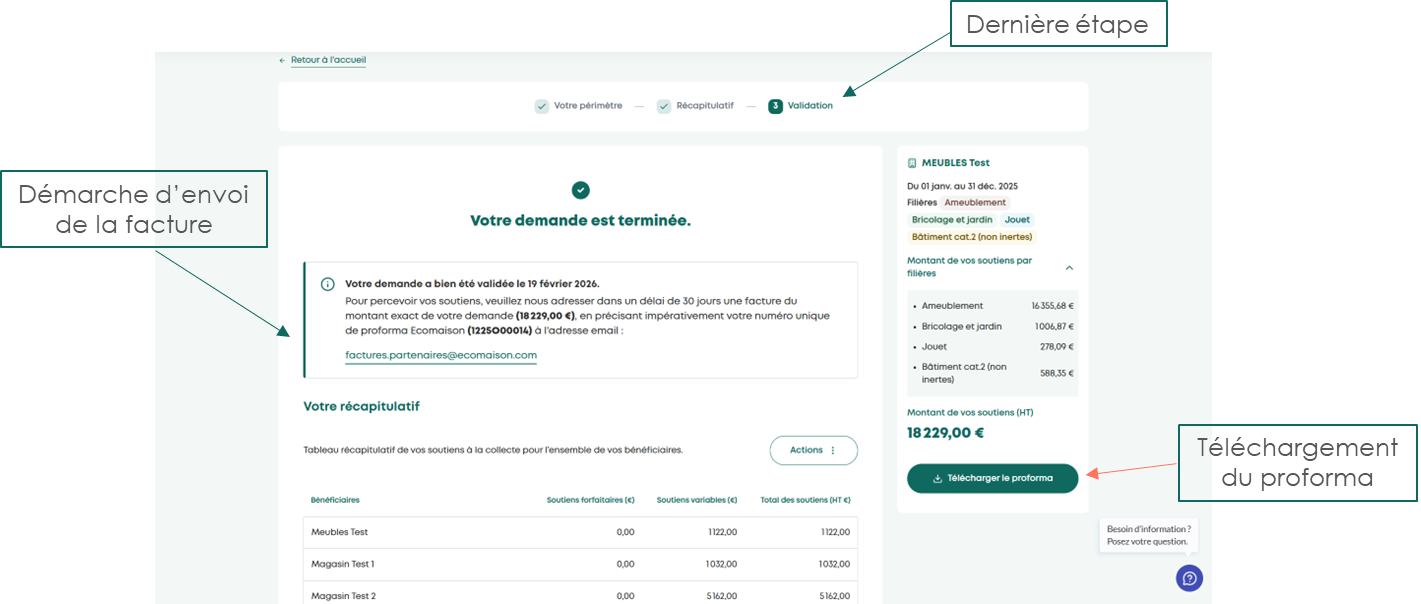Click the Retour à l'accueil link
Viewport: 1421px width, 604px height.
tap(328, 60)
